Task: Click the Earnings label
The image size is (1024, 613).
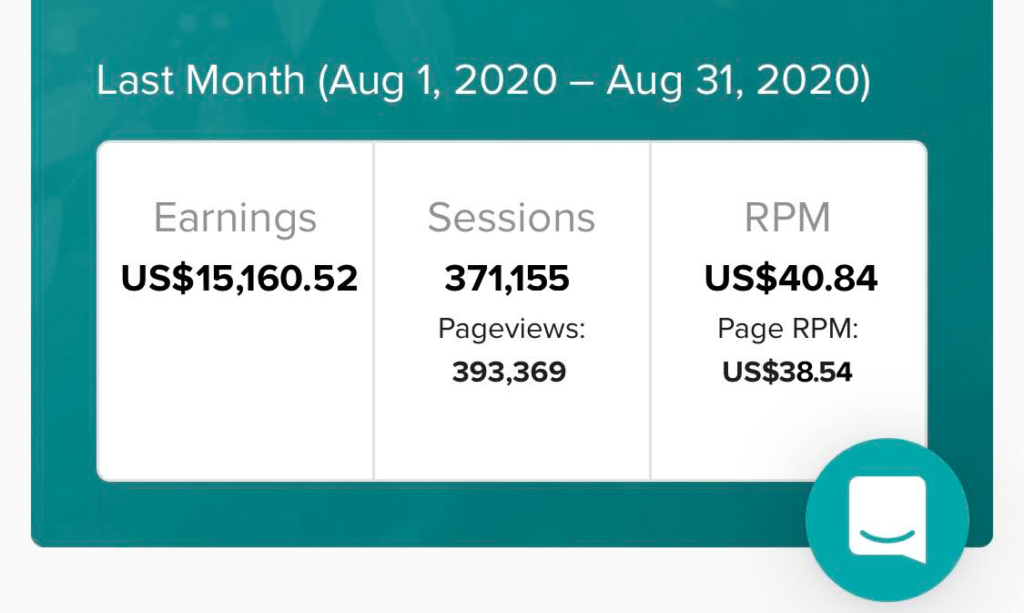Action: tap(235, 219)
